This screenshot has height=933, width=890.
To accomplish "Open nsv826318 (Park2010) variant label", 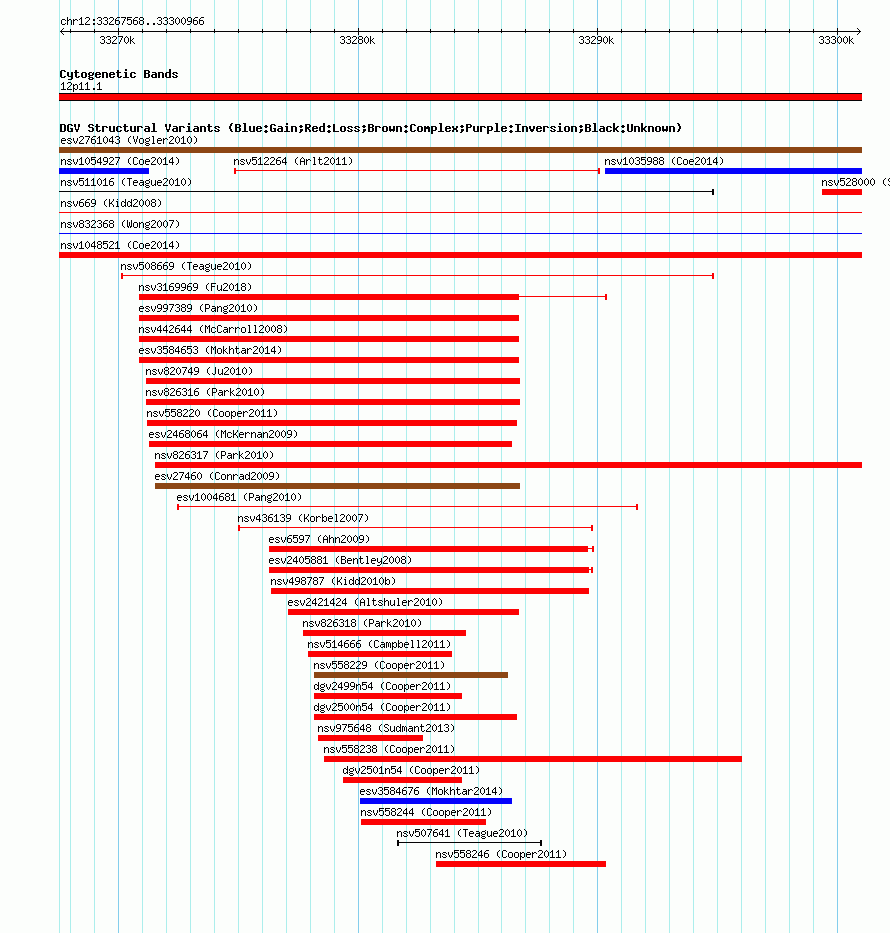I will tap(362, 624).
